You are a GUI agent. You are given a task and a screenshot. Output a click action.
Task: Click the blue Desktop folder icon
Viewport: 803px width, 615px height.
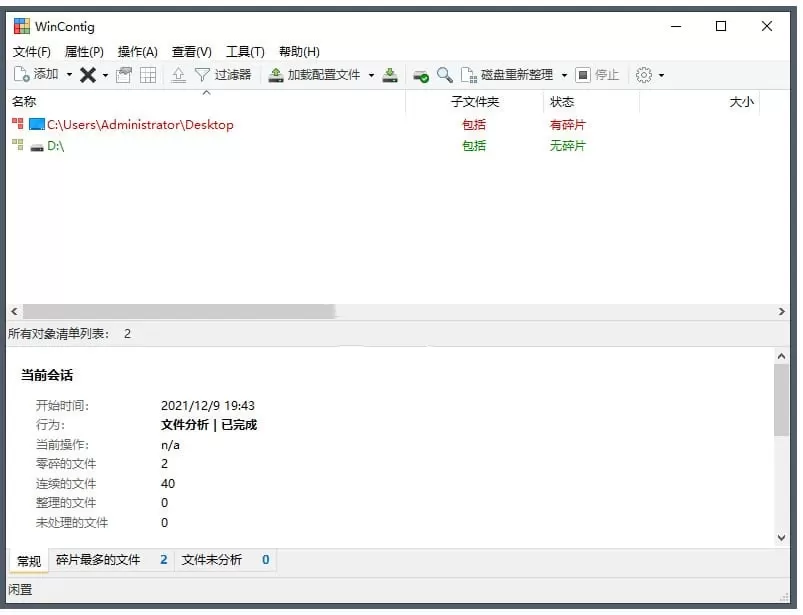click(37, 124)
